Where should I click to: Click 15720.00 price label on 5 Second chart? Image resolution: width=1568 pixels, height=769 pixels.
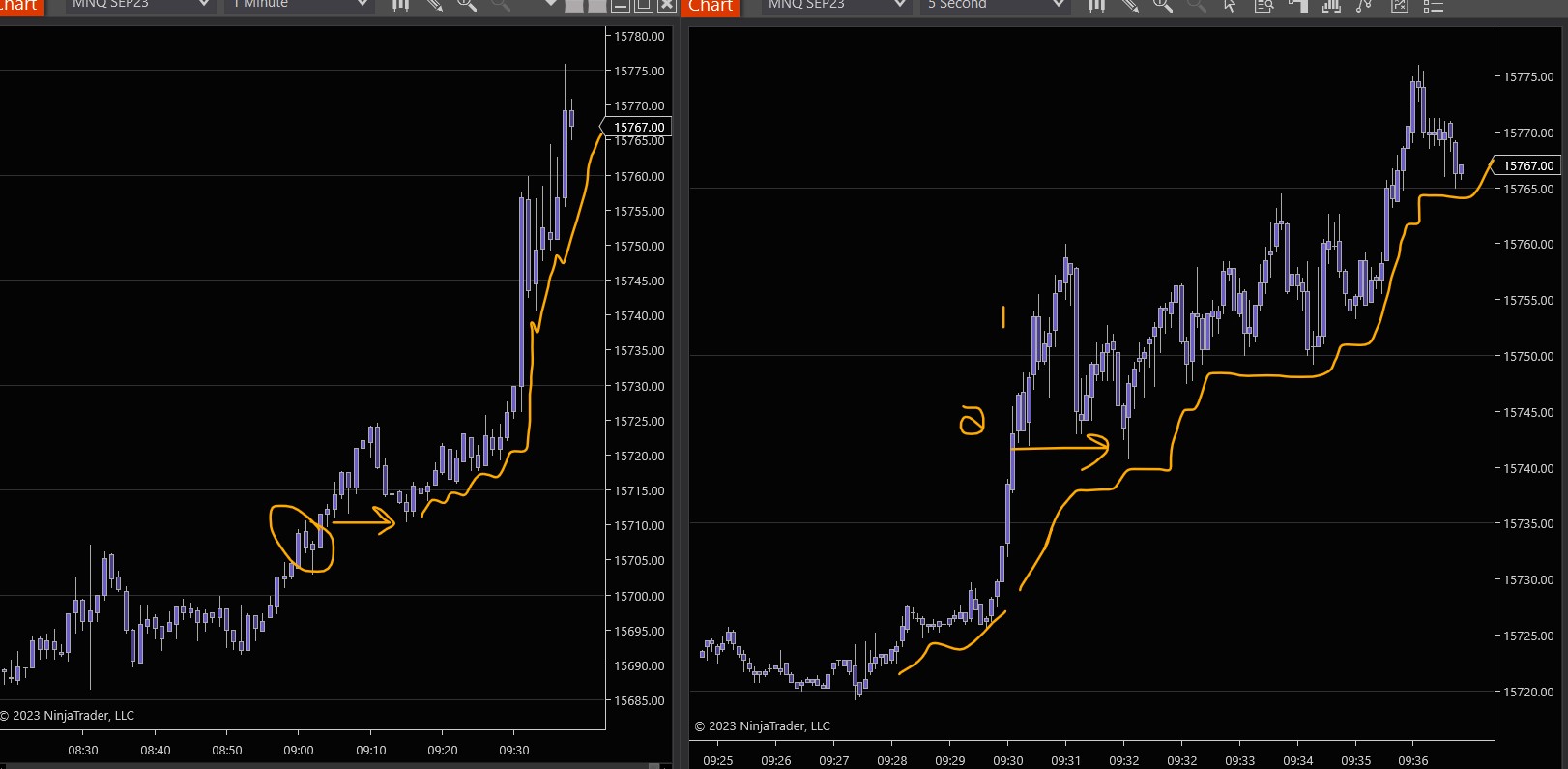point(1528,693)
